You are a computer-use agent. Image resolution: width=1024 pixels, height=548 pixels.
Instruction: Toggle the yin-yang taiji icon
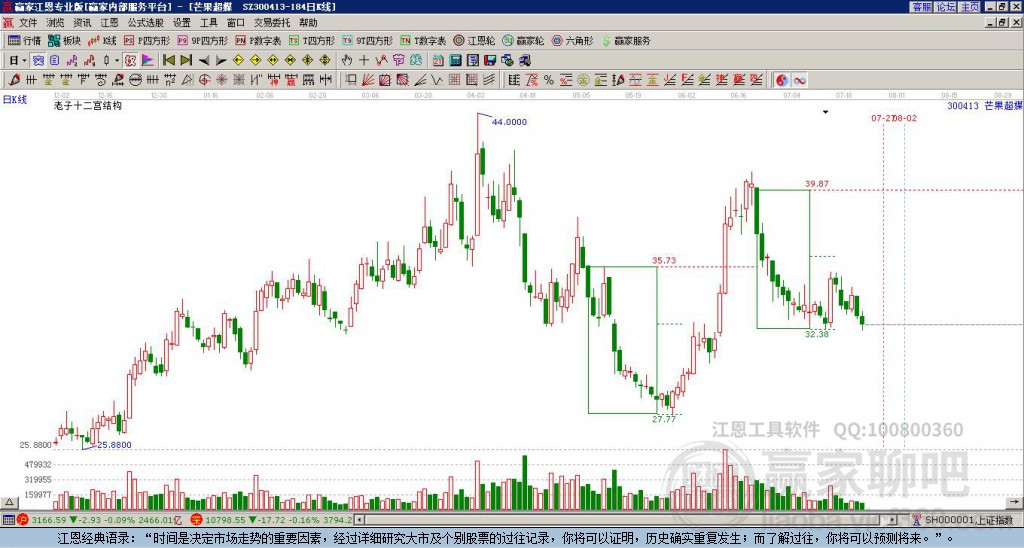(782, 80)
